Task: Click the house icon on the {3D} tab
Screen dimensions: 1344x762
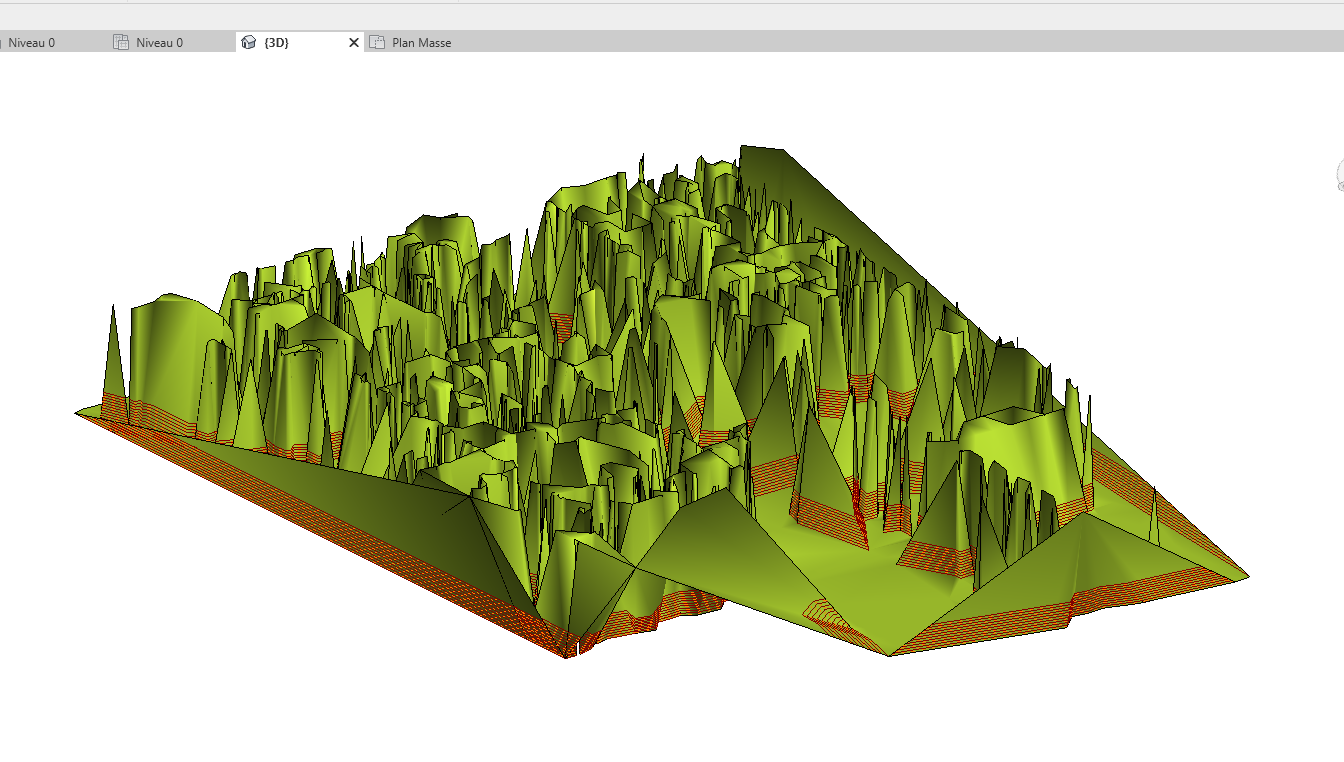Action: click(x=249, y=43)
